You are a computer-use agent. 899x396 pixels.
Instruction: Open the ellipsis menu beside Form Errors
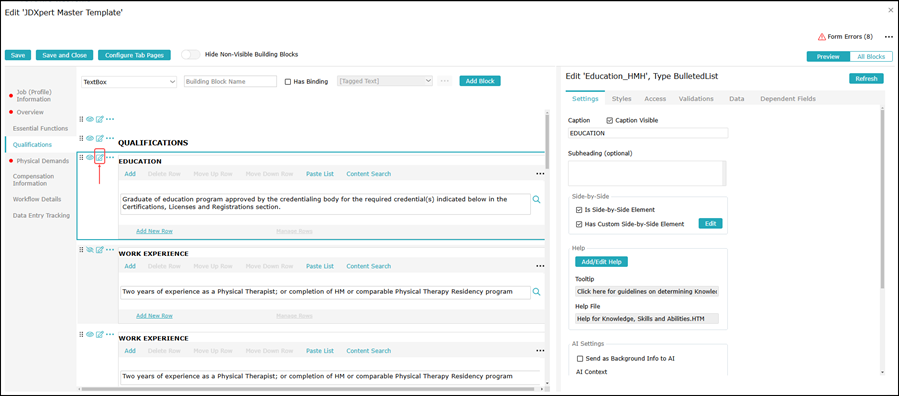coord(889,37)
